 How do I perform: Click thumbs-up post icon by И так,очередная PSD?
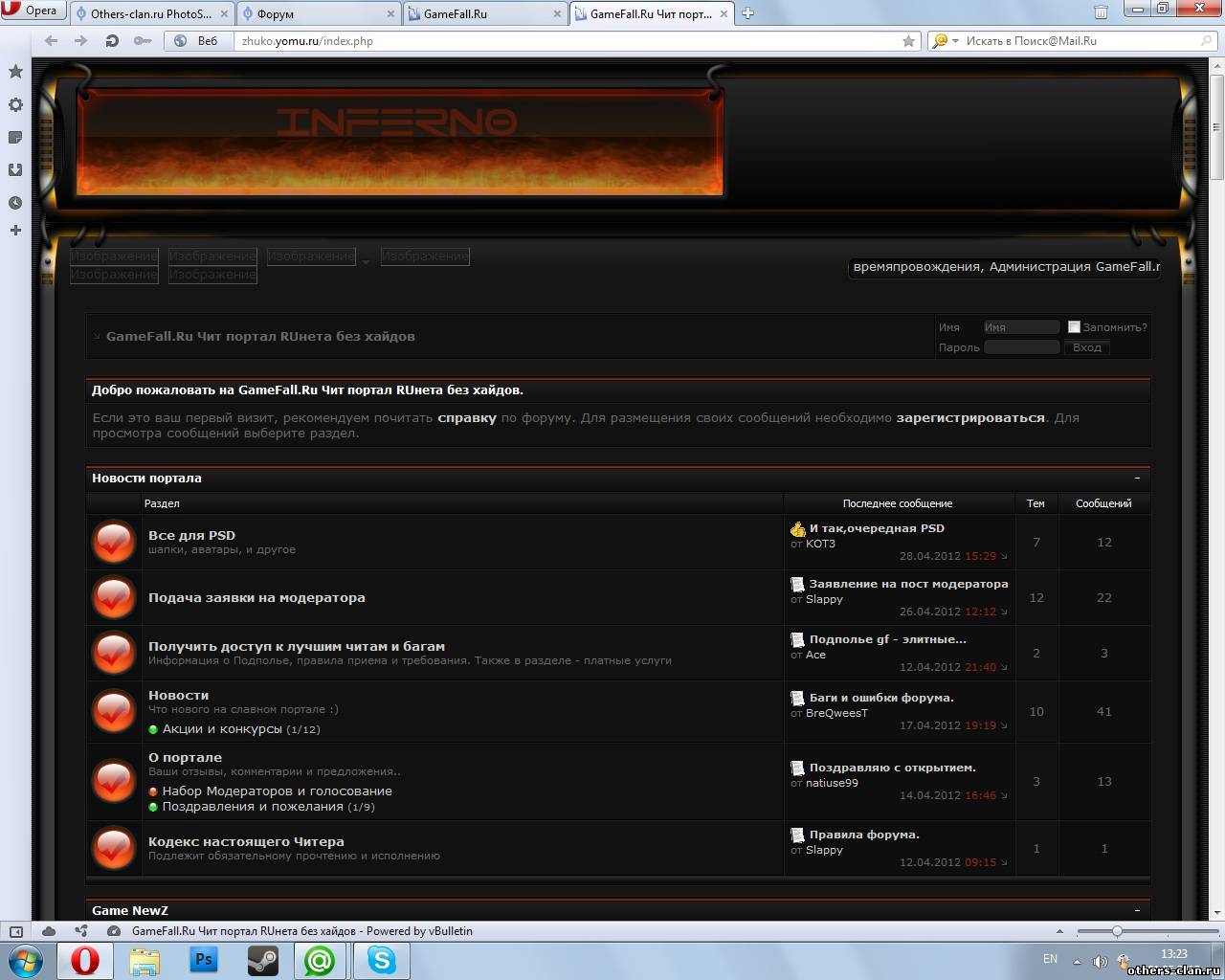click(798, 528)
